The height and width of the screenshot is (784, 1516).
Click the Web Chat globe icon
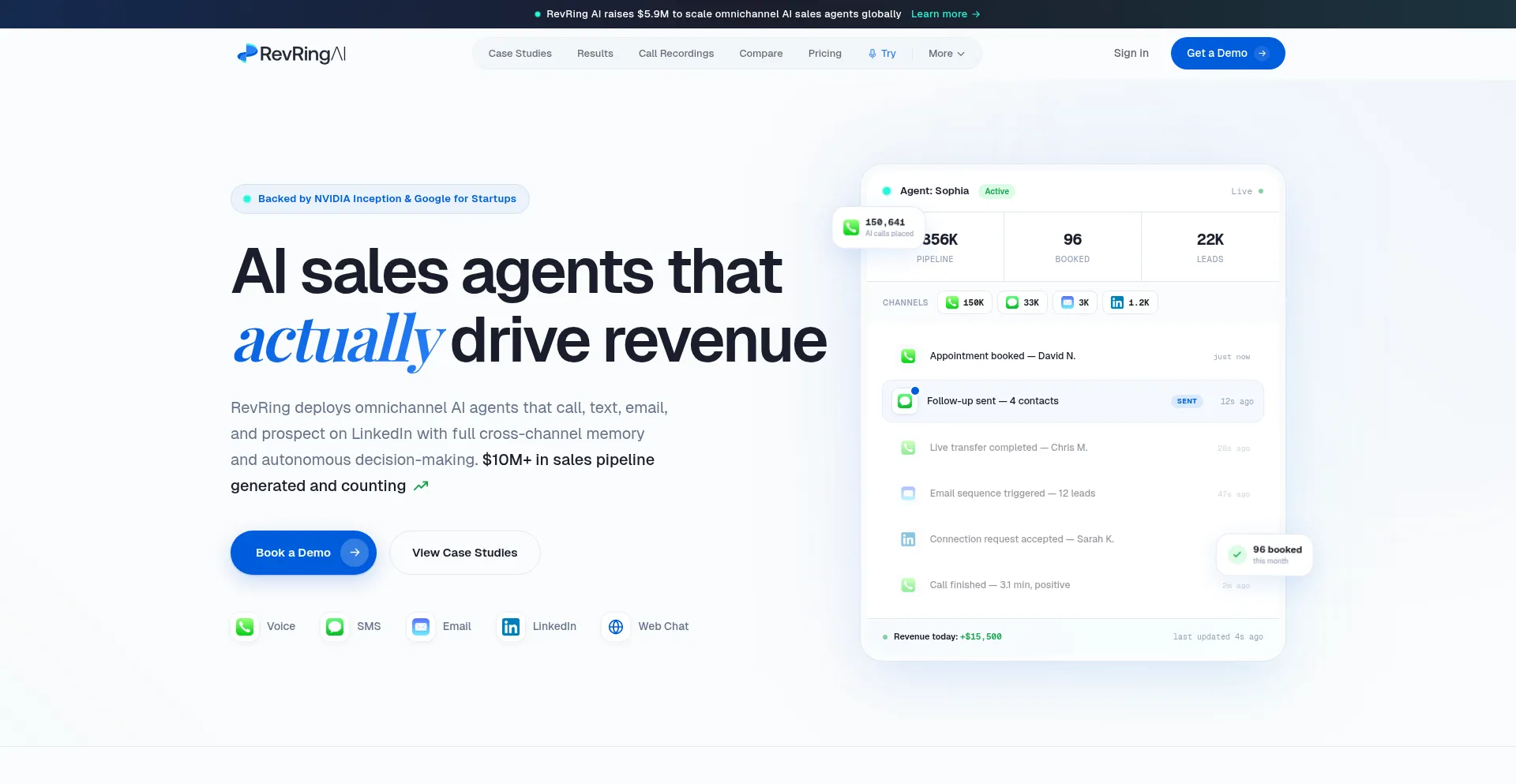[616, 627]
